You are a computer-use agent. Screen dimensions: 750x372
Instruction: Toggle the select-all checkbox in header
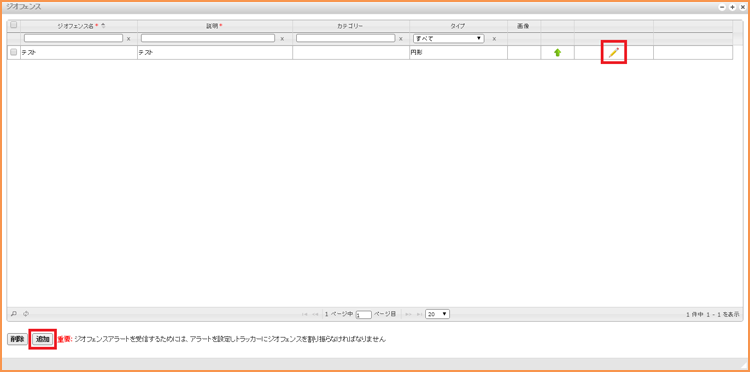(13, 25)
